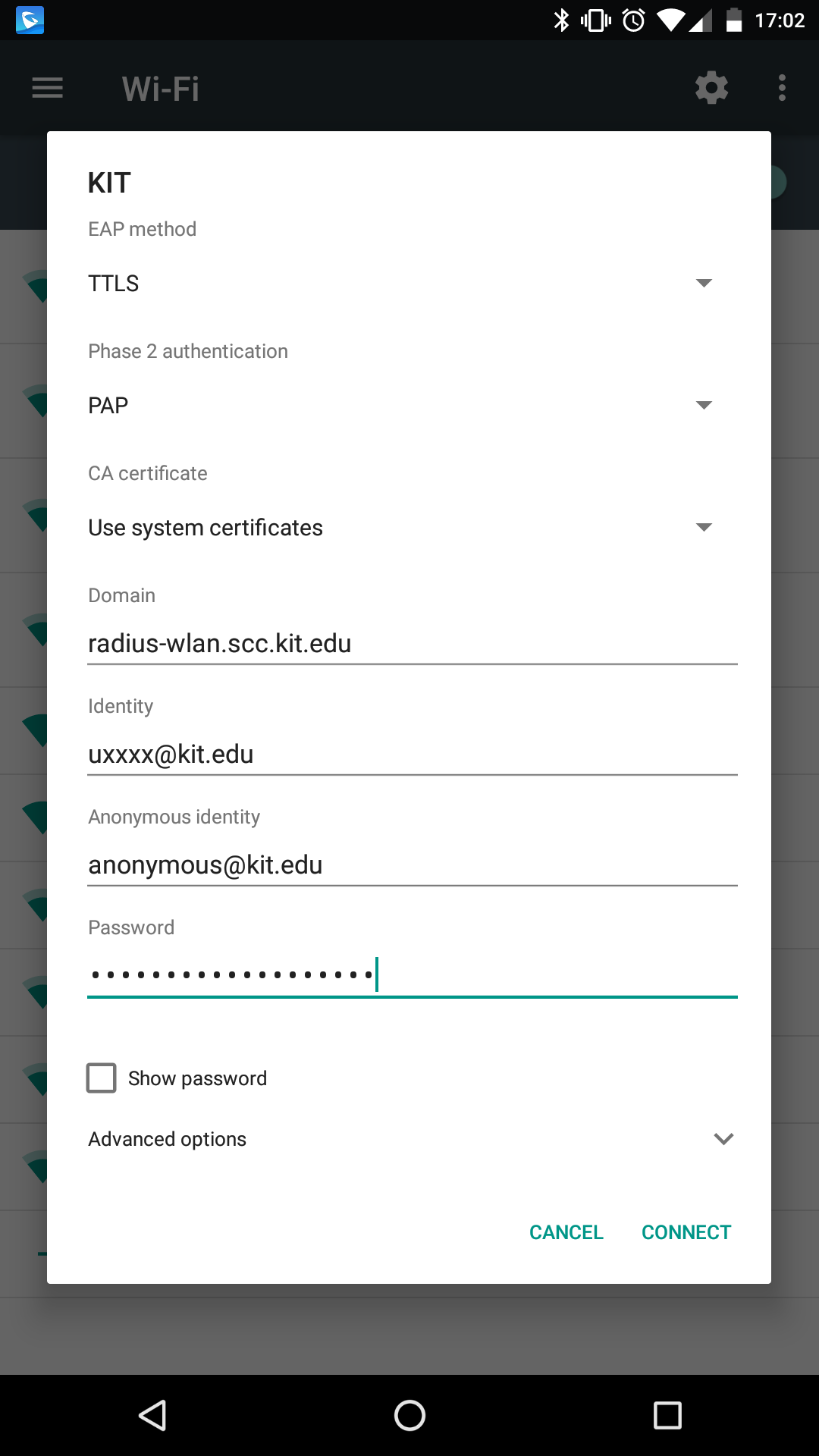Click the Anonymous identity input field
819x1456 pixels.
point(412,865)
